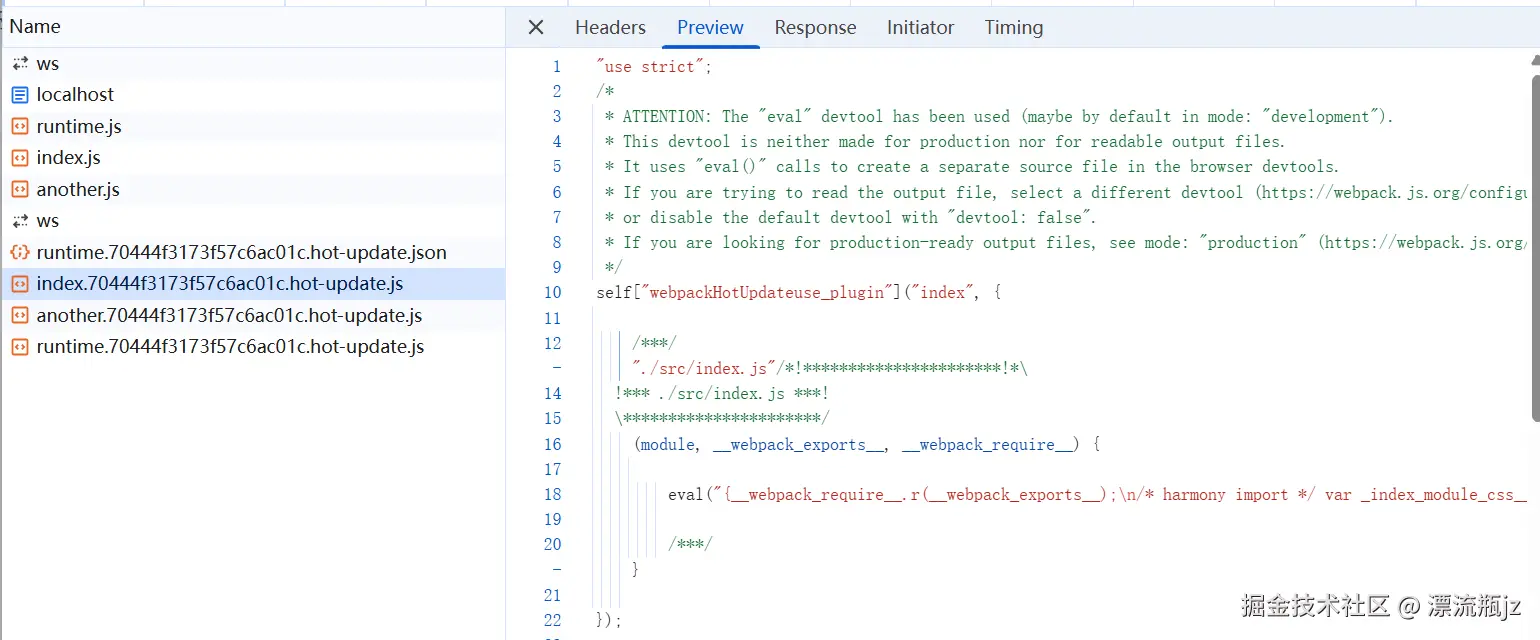Click the script icon beside index.js
This screenshot has width=1540, height=640.
point(20,158)
